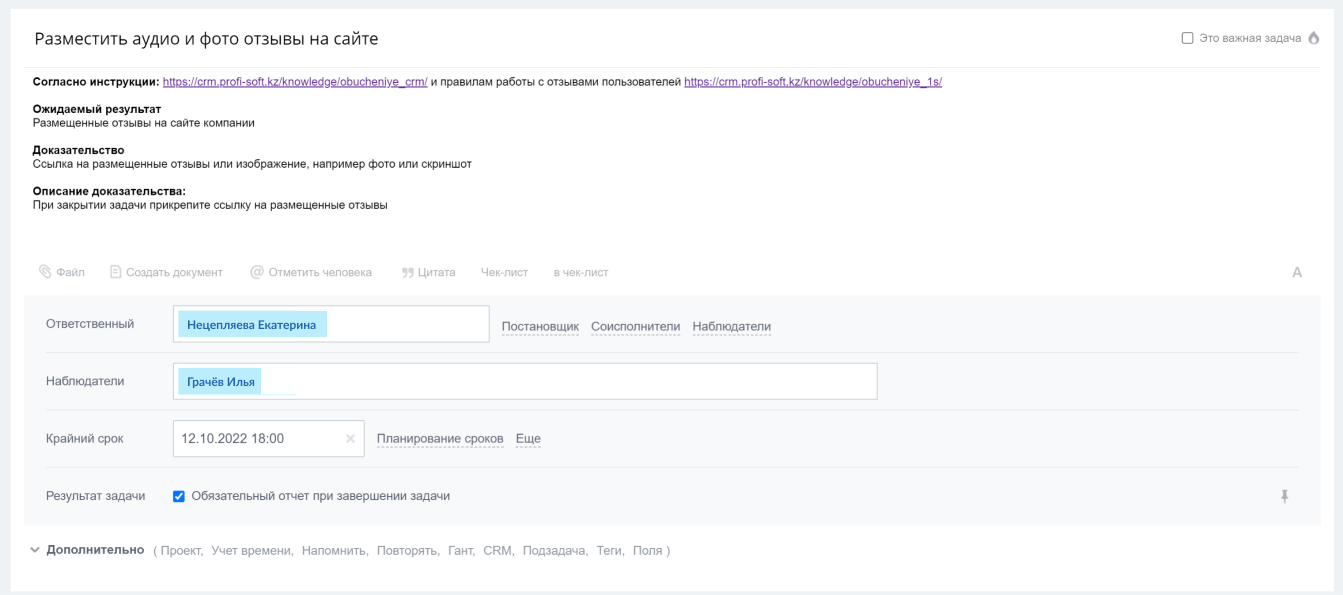Click the flame icon for important task
Viewport: 1343px width, 595px height.
click(1314, 38)
